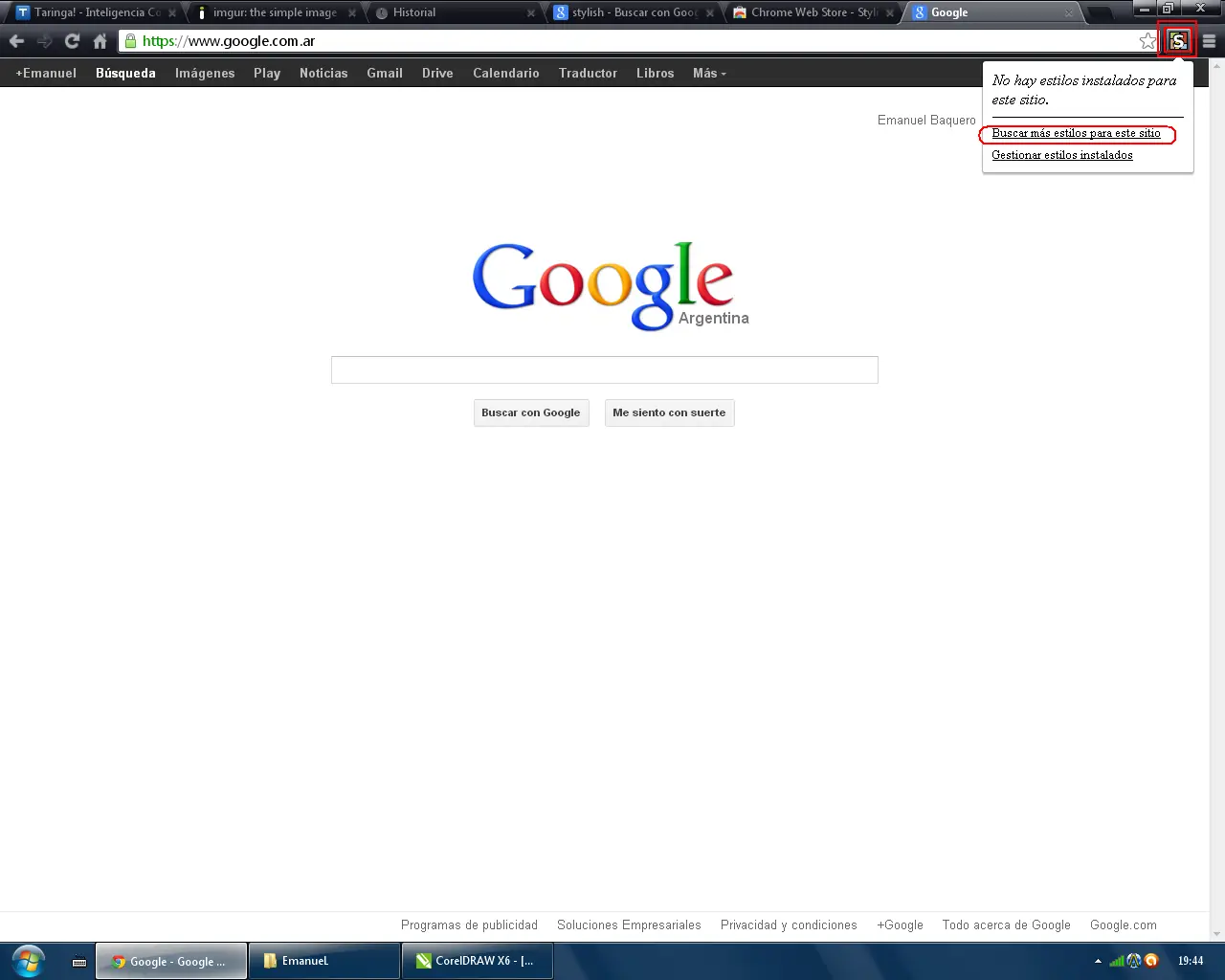Open Calendario in the Google bar
The image size is (1225, 980).
tap(506, 73)
